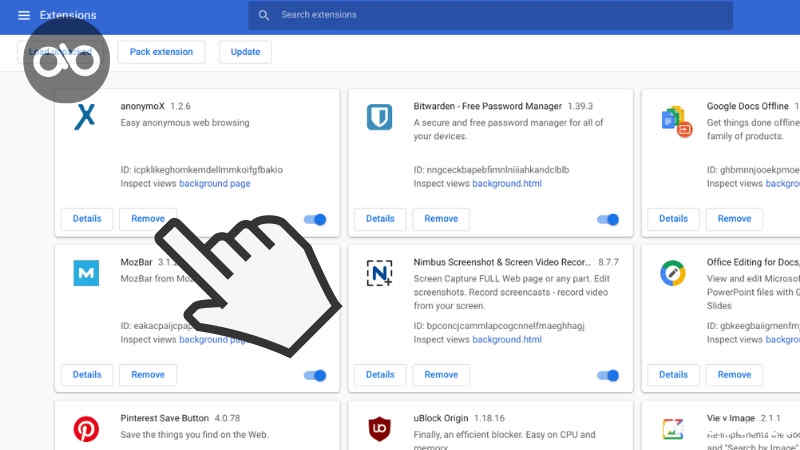
Task: Disable the Bitwarden extension toggle
Action: point(608,219)
